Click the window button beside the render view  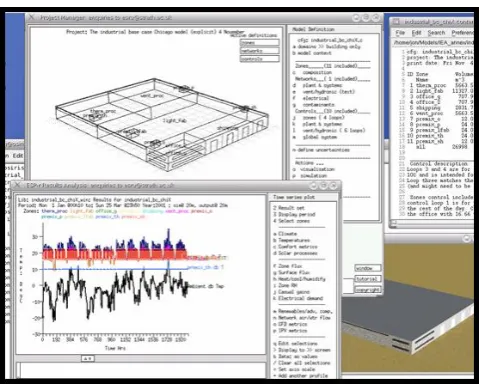pos(367,268)
